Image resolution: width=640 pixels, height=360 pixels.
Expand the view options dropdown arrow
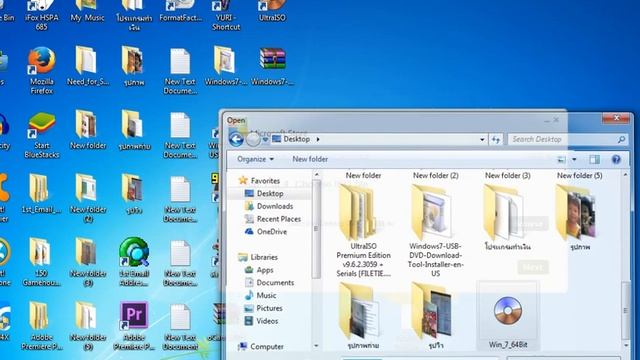[574, 159]
